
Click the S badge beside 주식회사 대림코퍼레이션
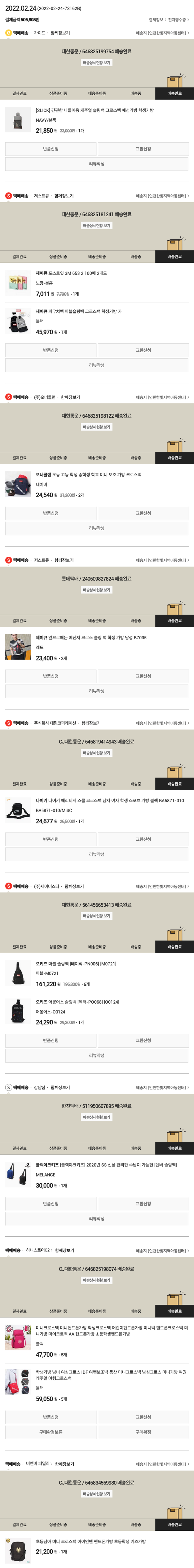[9, 723]
